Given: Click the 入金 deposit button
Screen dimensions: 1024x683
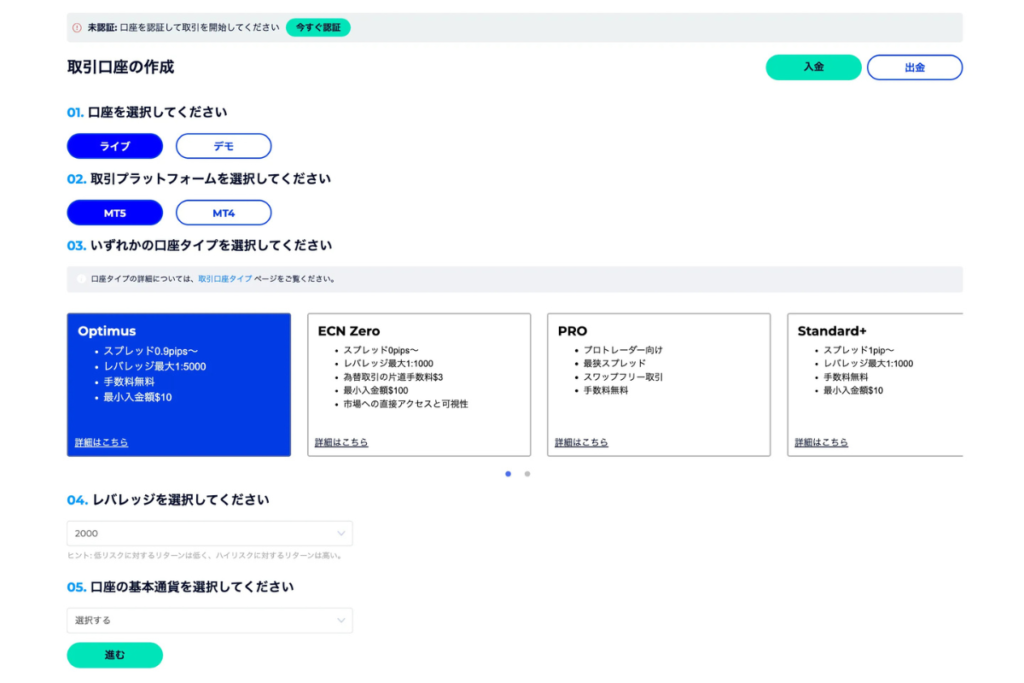Looking at the screenshot, I should 813,67.
